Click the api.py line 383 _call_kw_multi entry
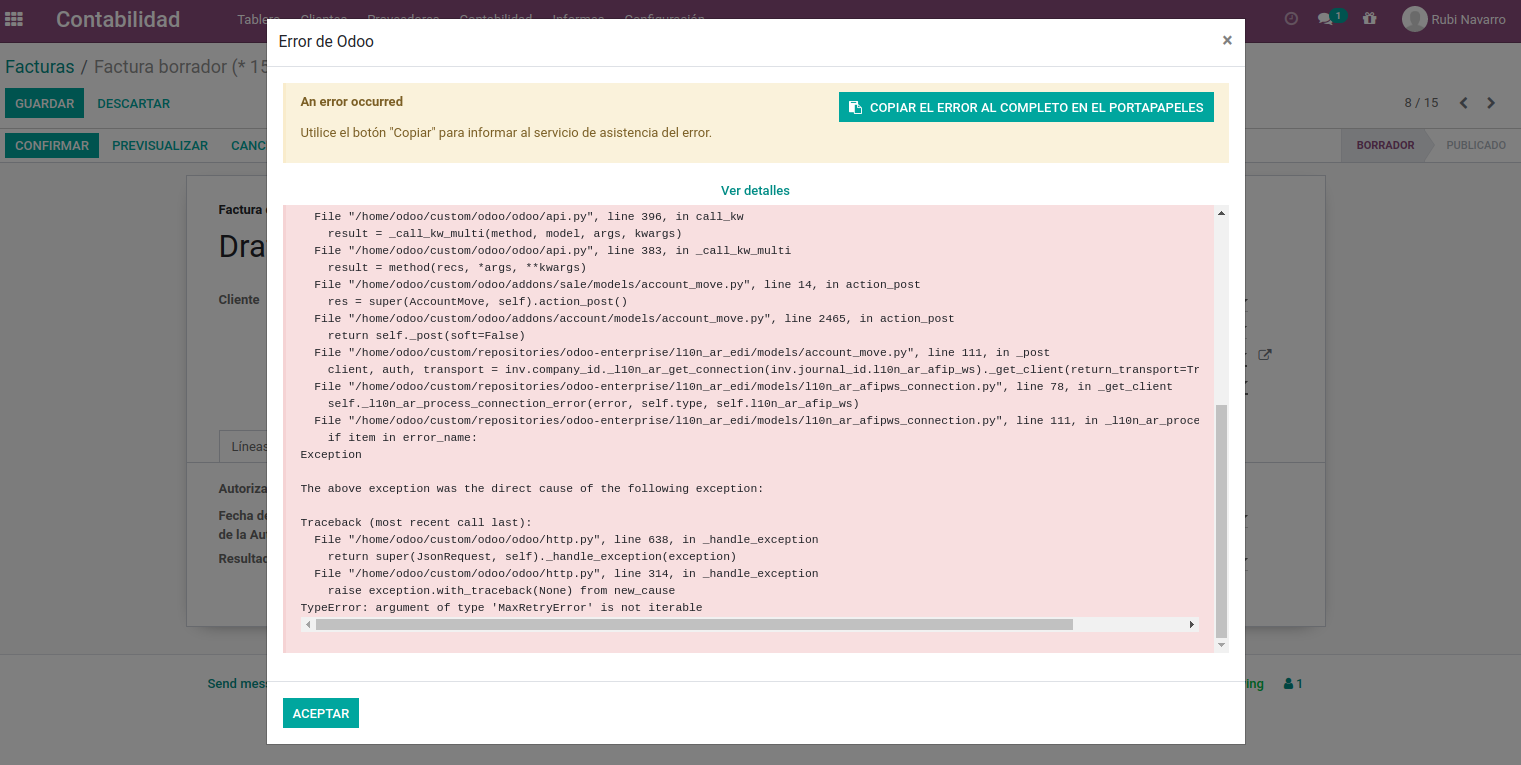1521x765 pixels. [x=553, y=251]
